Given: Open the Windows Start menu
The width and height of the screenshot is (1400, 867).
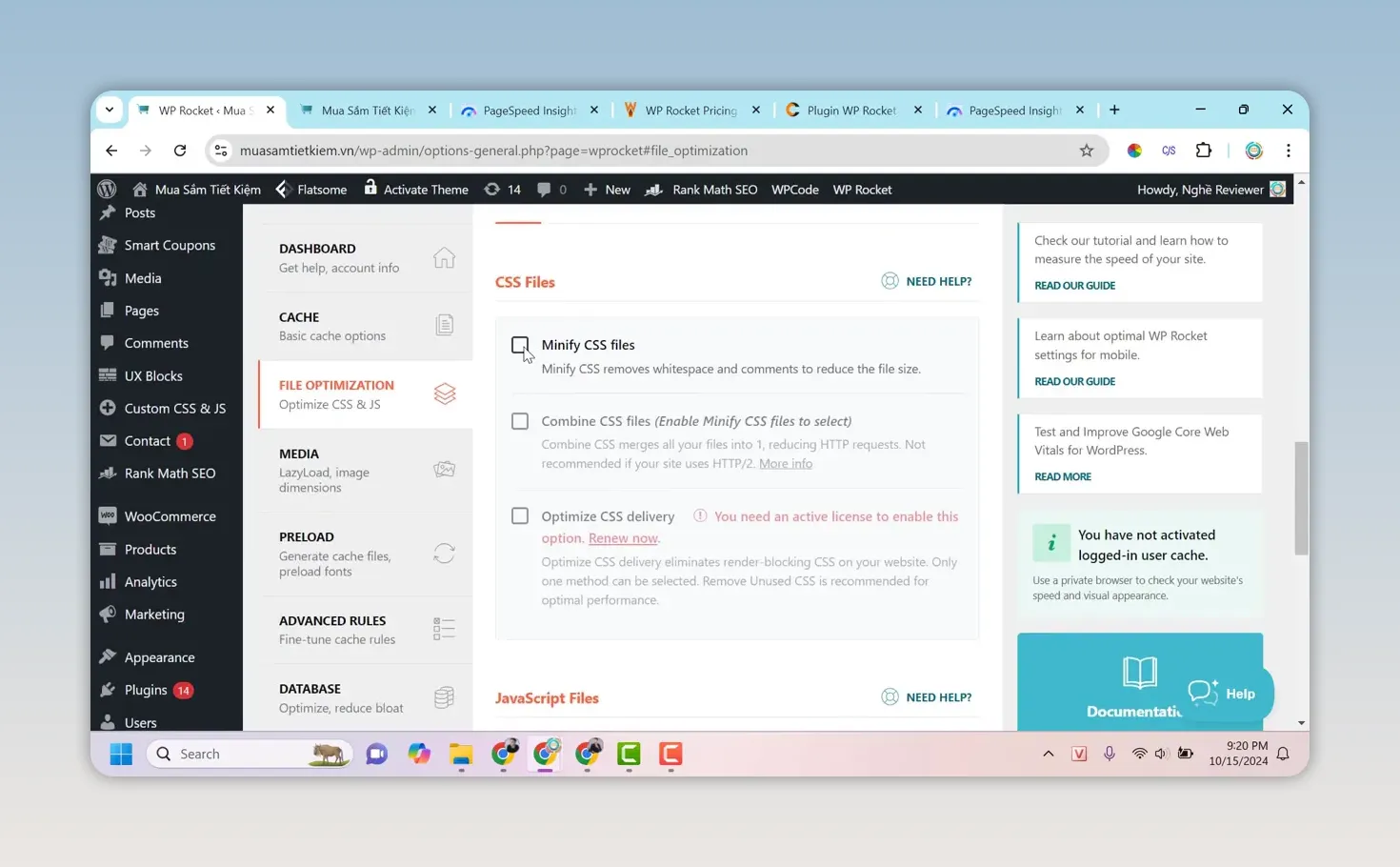Looking at the screenshot, I should pos(121,754).
